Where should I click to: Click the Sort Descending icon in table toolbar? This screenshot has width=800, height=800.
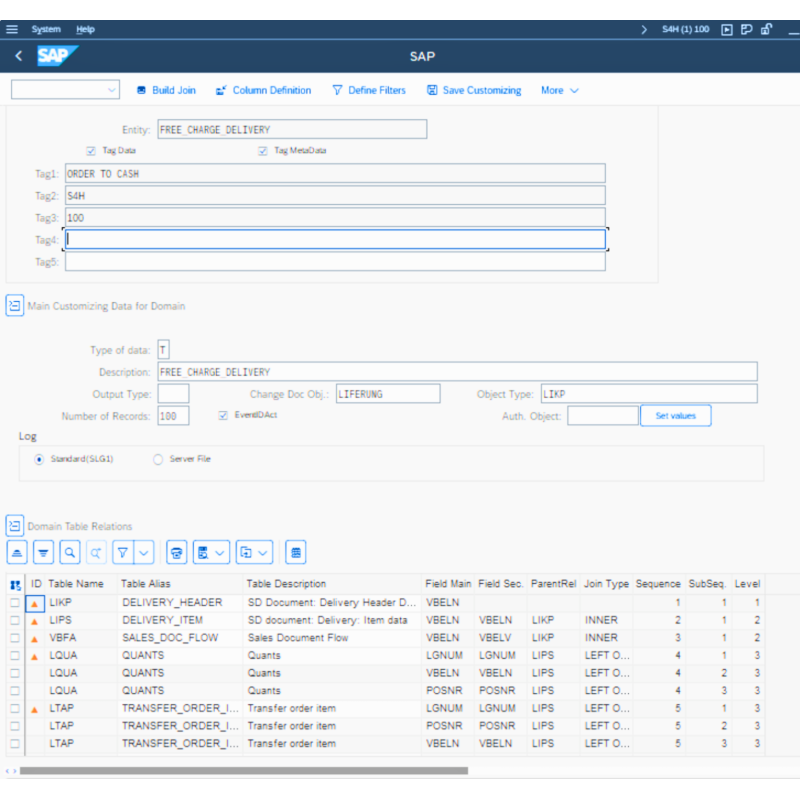[x=43, y=552]
